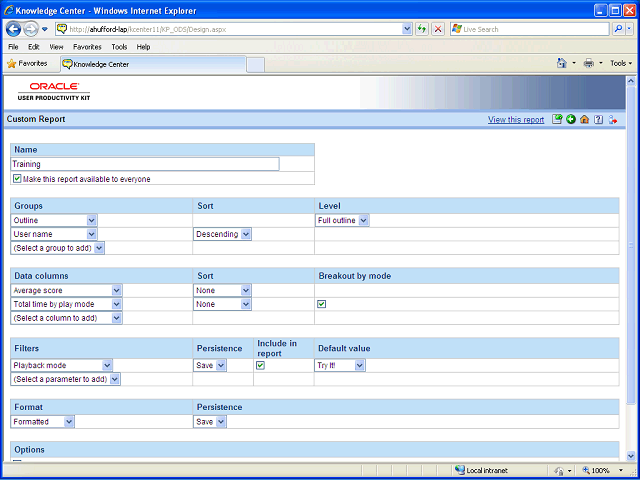Open the Tools menu in menu bar
640x480 pixels.
pyautogui.click(x=119, y=47)
